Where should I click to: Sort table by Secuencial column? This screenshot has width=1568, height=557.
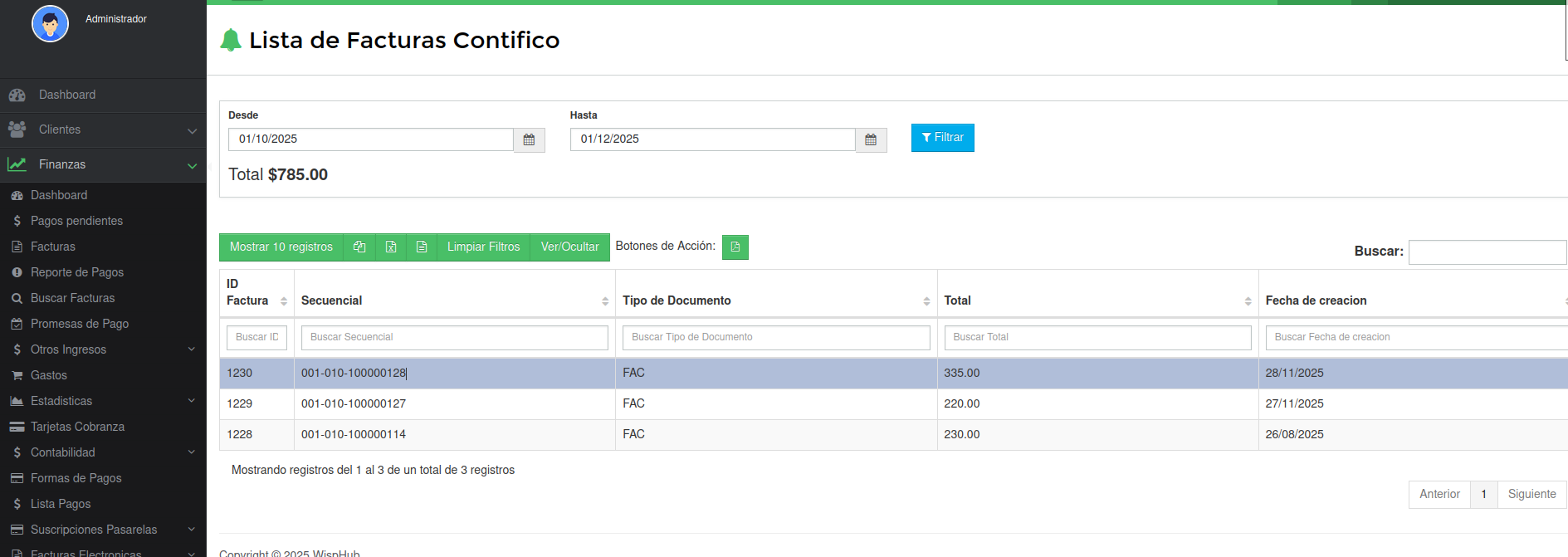[454, 300]
